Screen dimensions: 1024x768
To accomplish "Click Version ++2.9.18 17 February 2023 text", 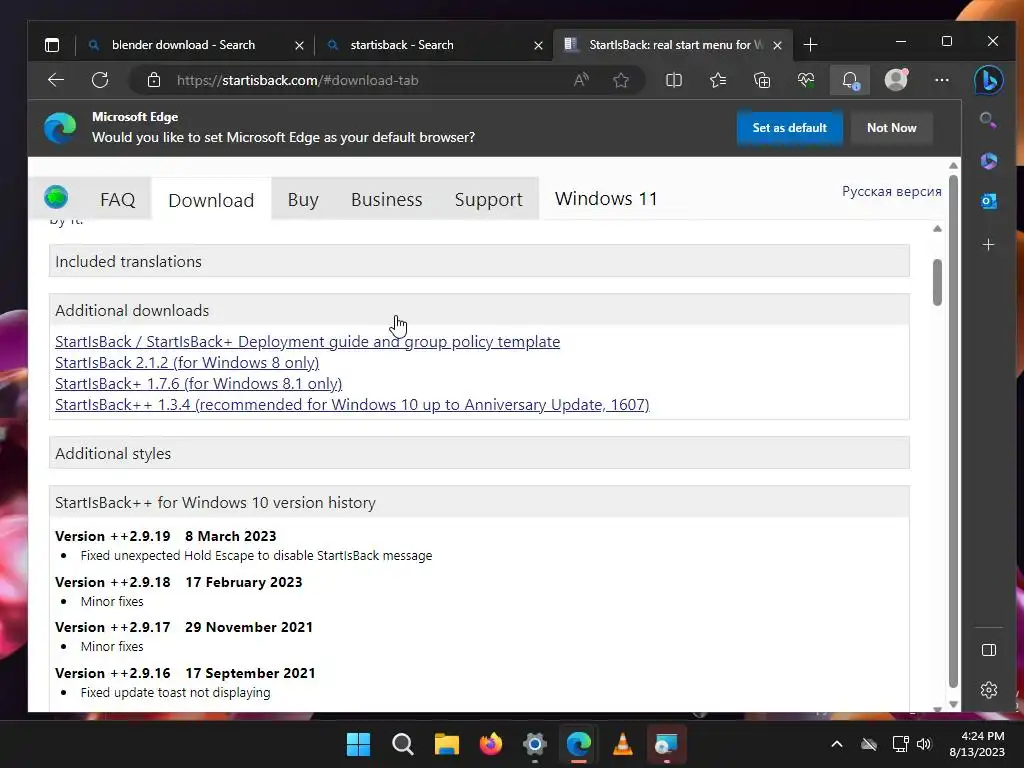I will point(179,582).
